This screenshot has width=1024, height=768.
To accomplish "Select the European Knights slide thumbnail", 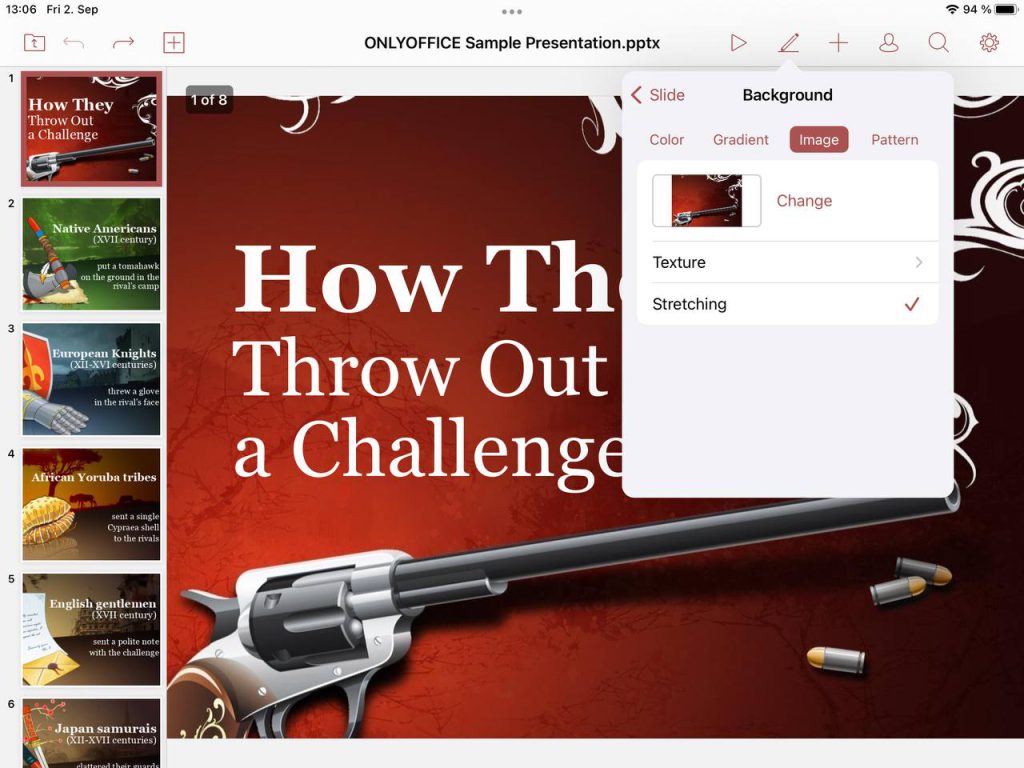I will pyautogui.click(x=91, y=379).
